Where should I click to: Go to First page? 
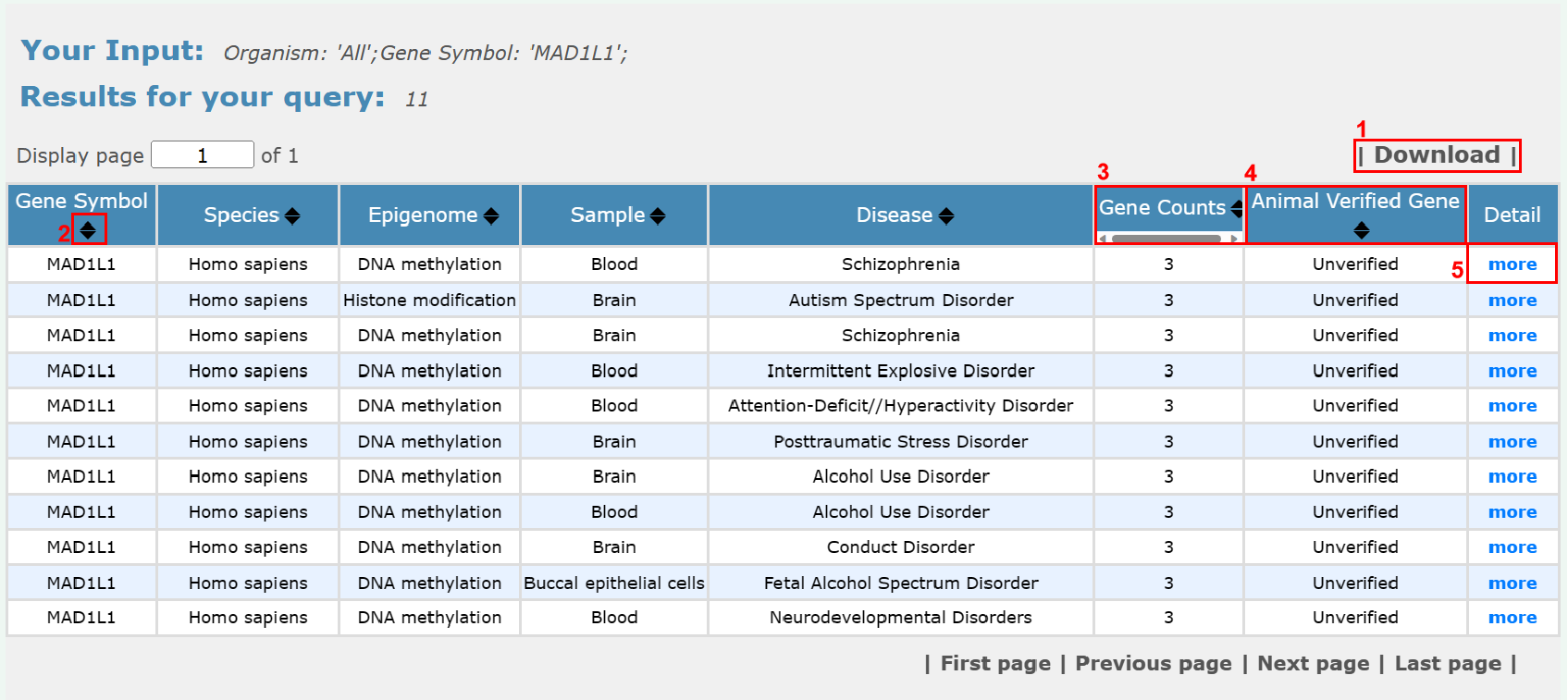995,664
